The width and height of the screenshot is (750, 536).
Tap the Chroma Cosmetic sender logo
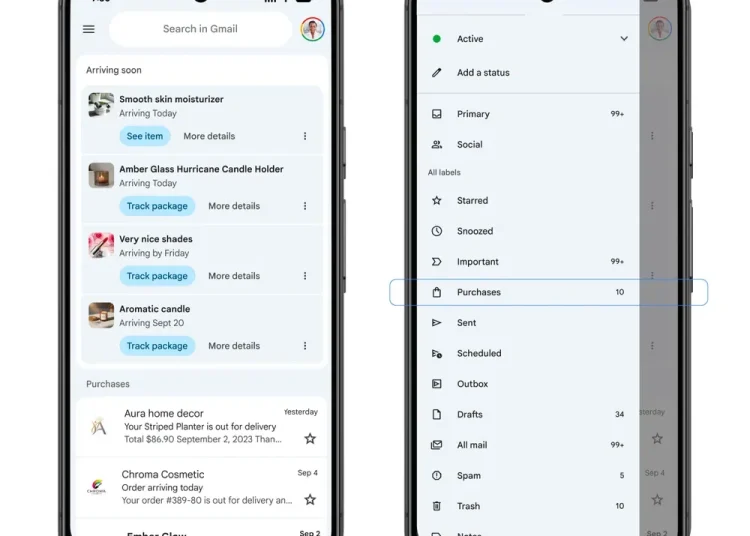96,486
